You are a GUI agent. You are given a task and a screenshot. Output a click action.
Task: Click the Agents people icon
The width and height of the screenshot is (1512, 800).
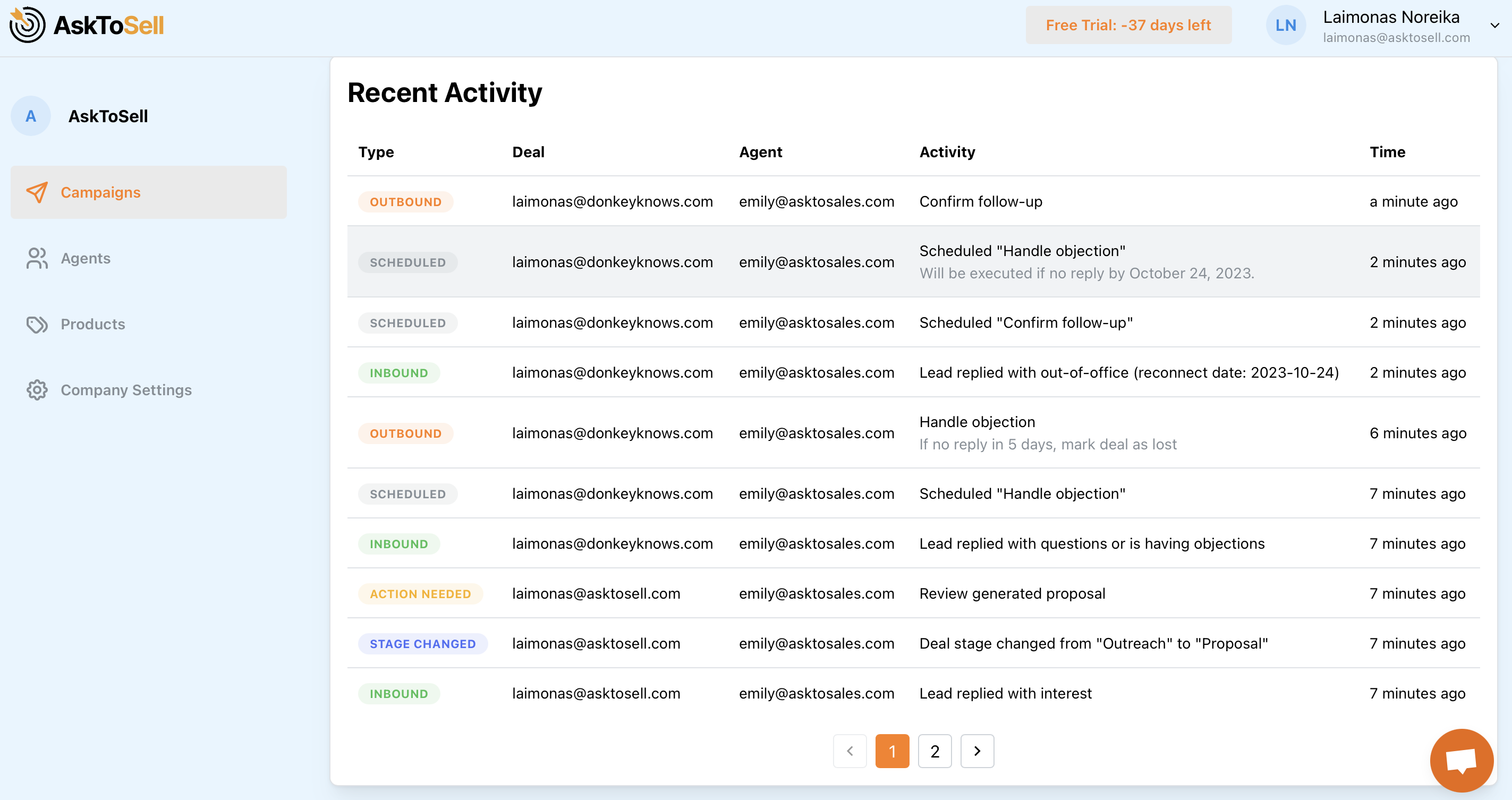pyautogui.click(x=37, y=258)
